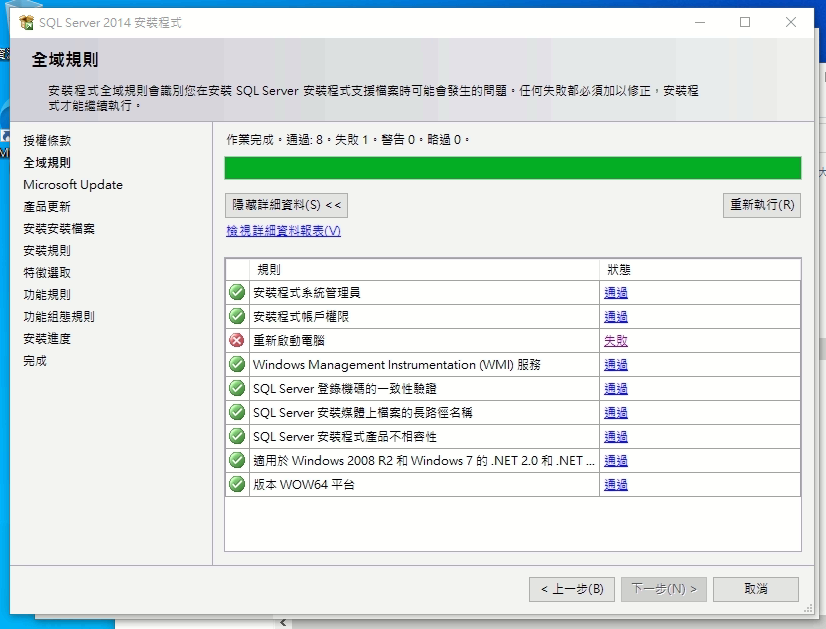Click the SQL Server setup title bar icon

[26, 22]
